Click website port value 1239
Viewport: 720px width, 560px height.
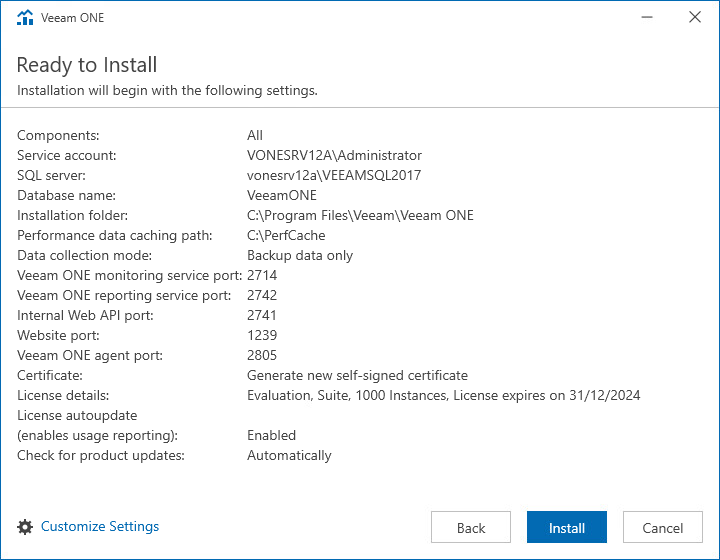(x=262, y=336)
